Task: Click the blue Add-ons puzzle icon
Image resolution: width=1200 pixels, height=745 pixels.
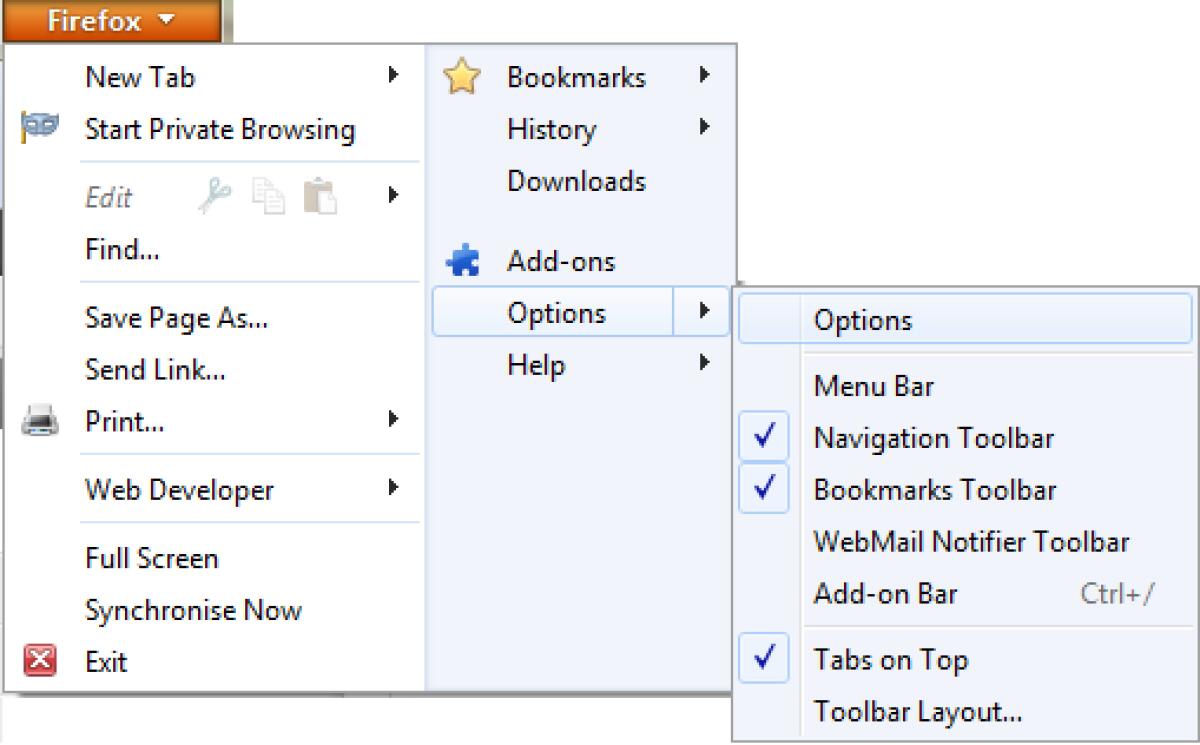Action: [x=461, y=262]
